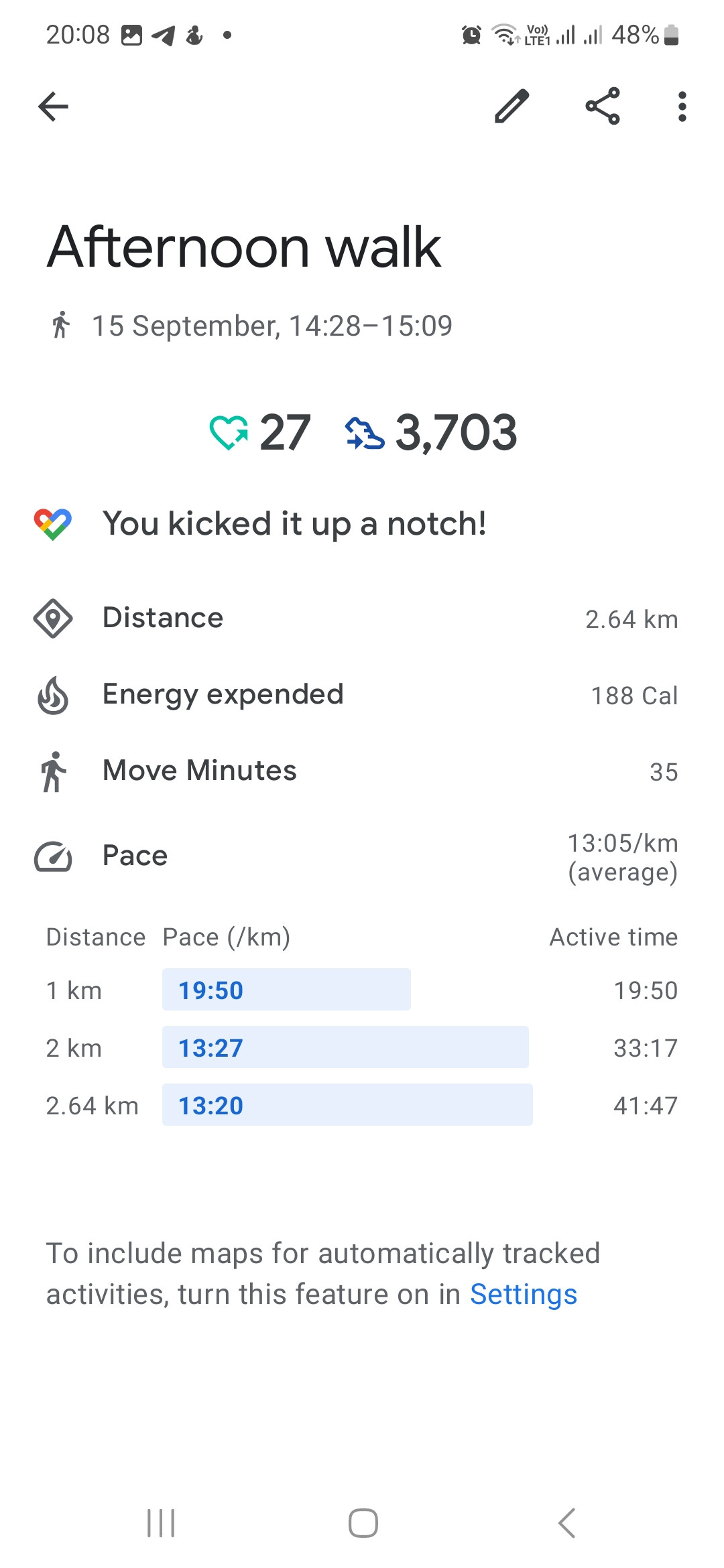Image resolution: width=724 pixels, height=1568 pixels.
Task: Tap the blue steps shoe icon
Action: coord(365,433)
